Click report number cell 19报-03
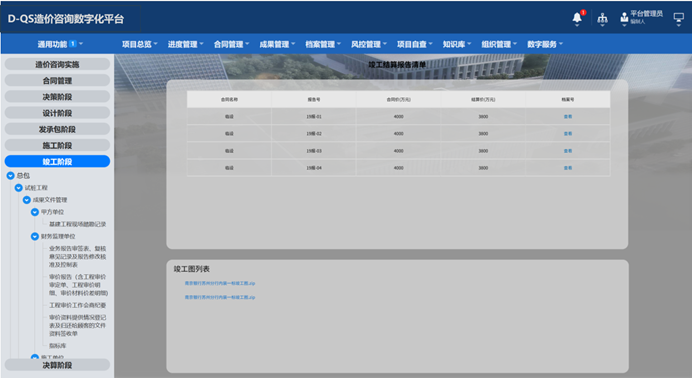Screen dimensions: 692x378 click(314, 151)
